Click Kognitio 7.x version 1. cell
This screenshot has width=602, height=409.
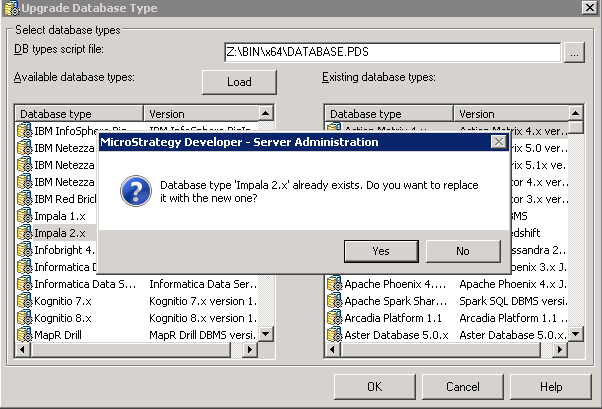(x=203, y=301)
